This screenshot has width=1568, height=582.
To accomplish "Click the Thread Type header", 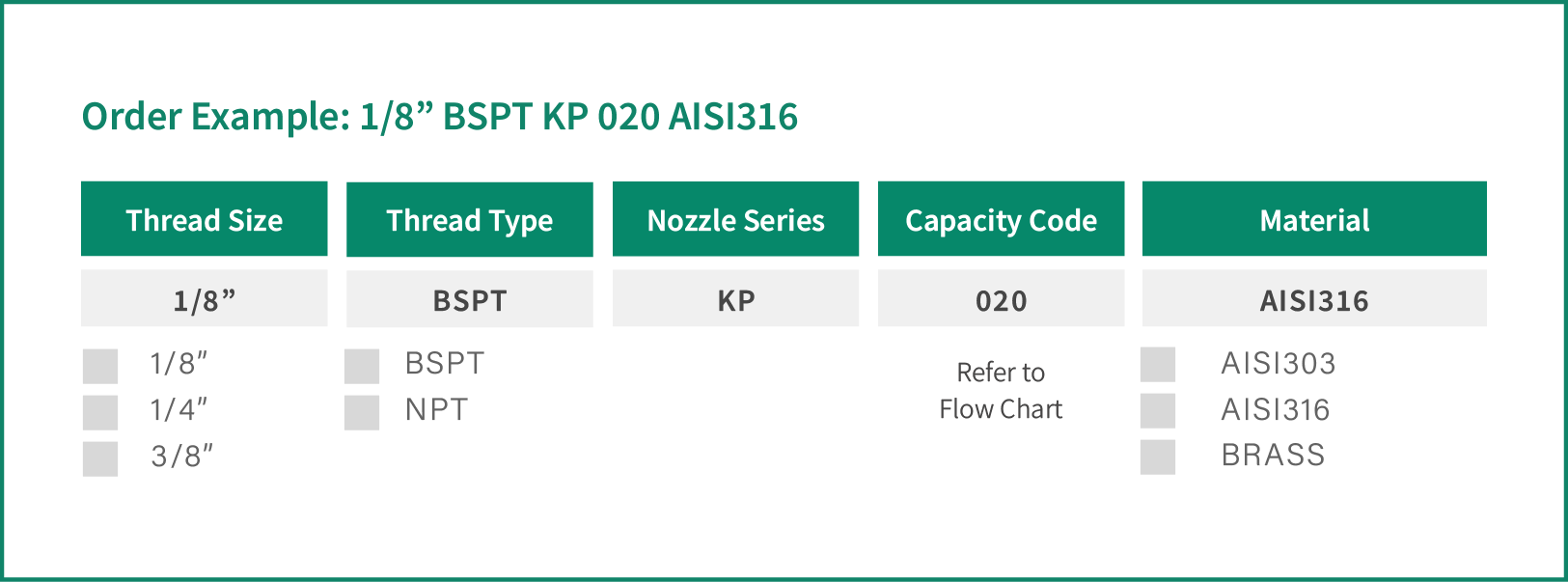I will [x=470, y=220].
